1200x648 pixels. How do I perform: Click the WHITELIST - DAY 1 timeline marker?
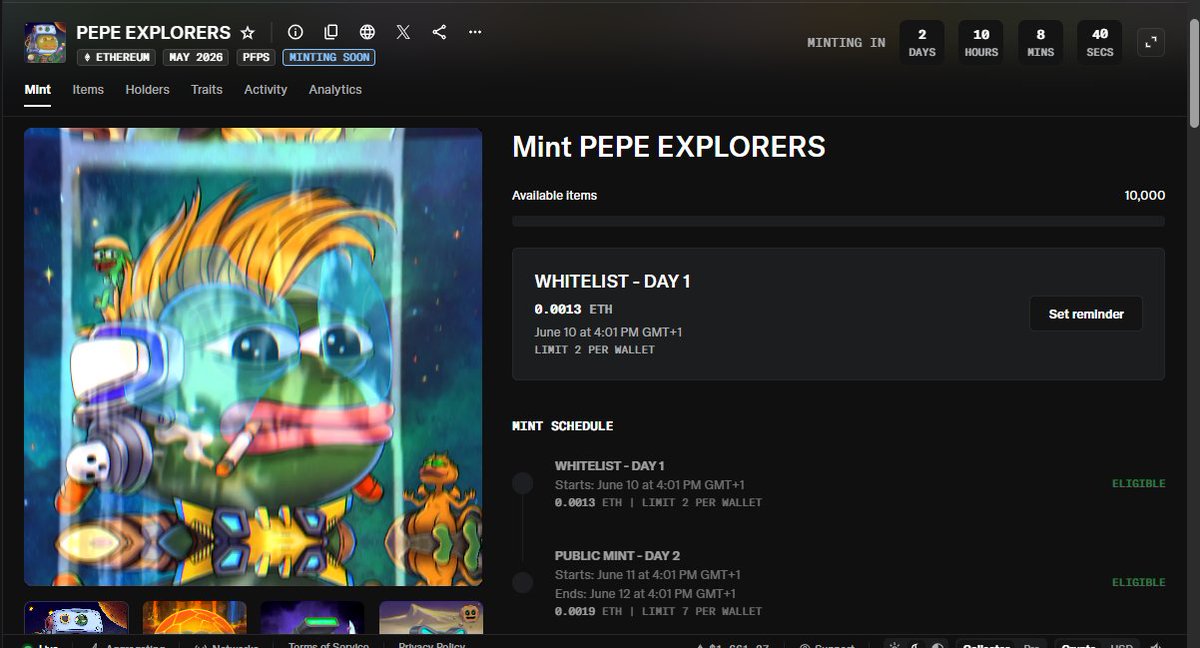point(522,484)
